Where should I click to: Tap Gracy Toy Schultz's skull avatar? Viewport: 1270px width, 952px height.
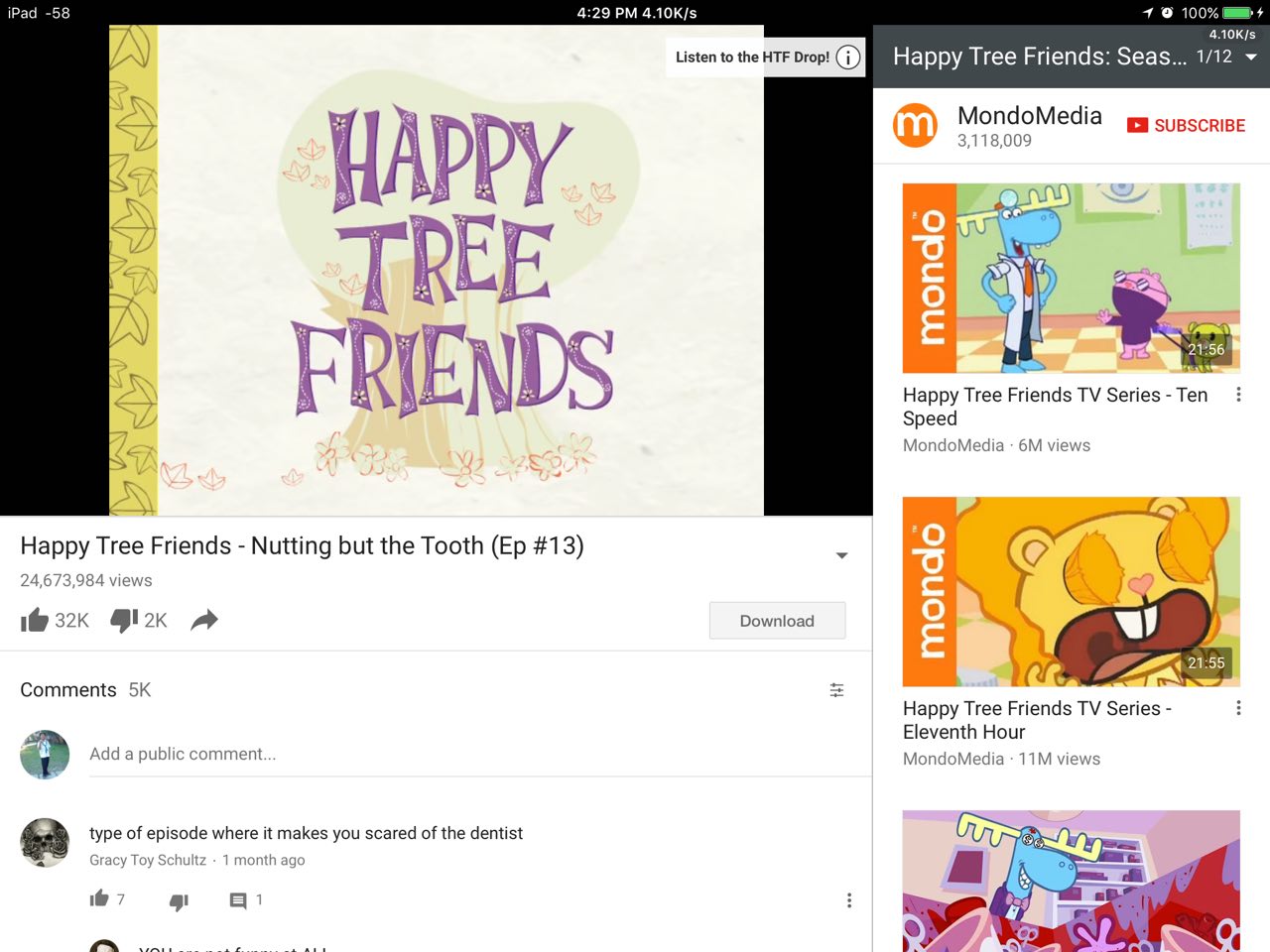45,843
